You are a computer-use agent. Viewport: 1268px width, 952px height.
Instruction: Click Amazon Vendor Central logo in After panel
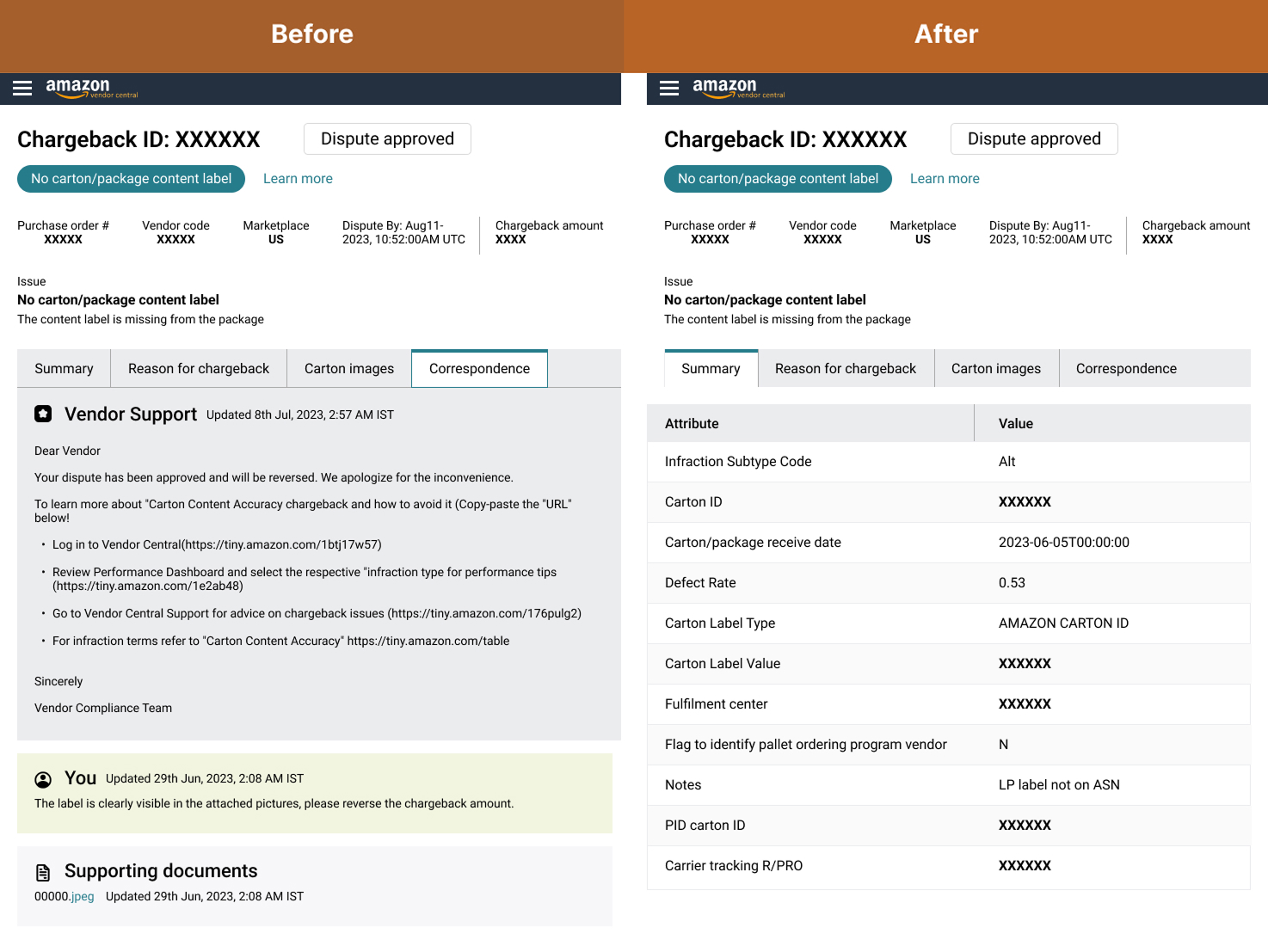click(737, 89)
